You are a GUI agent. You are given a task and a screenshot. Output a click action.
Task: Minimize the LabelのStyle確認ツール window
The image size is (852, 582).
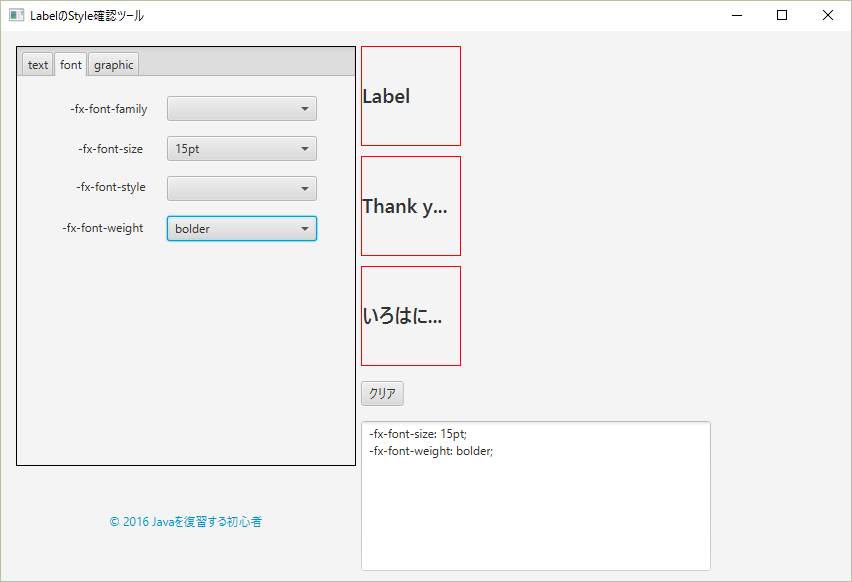click(737, 15)
